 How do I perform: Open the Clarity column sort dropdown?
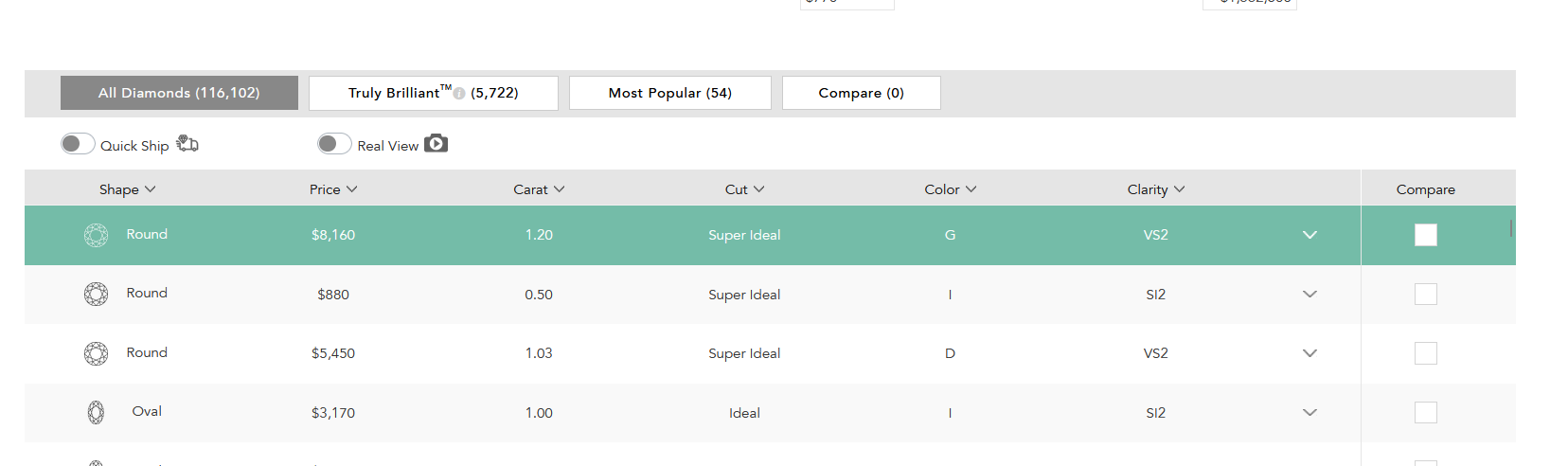point(1155,189)
